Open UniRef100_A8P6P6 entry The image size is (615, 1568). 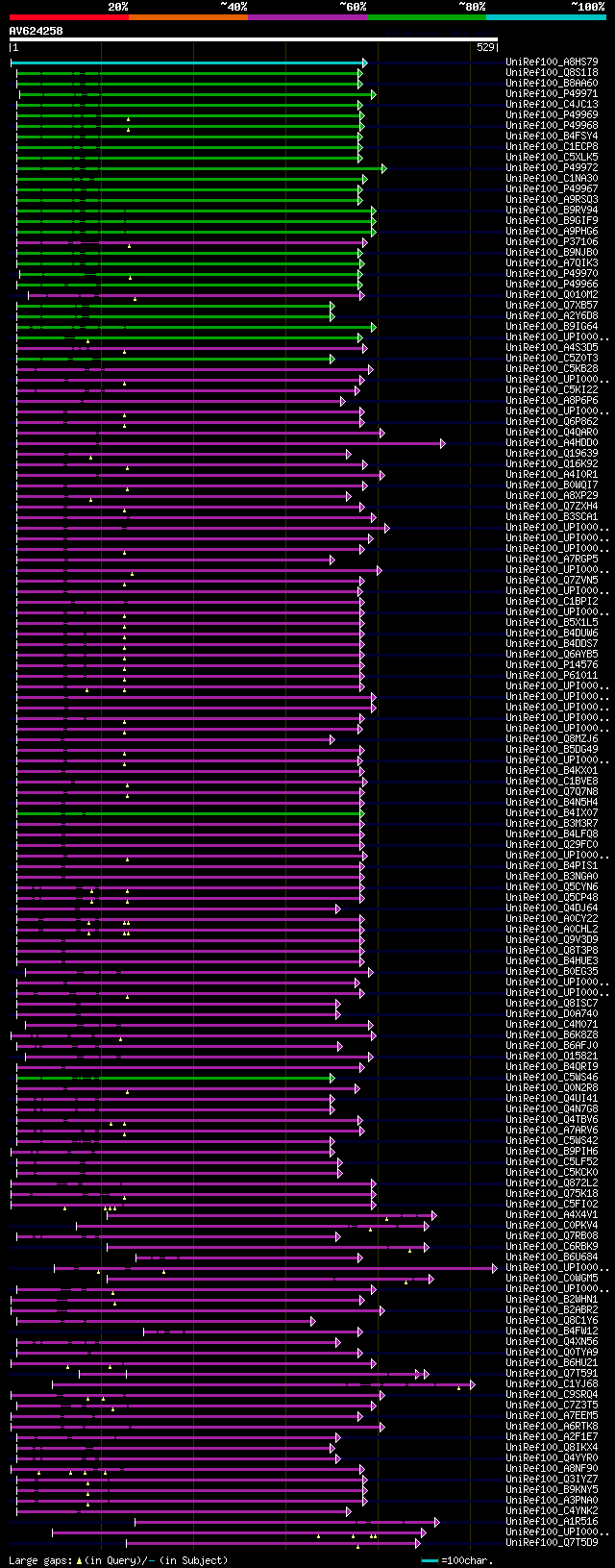(x=552, y=401)
